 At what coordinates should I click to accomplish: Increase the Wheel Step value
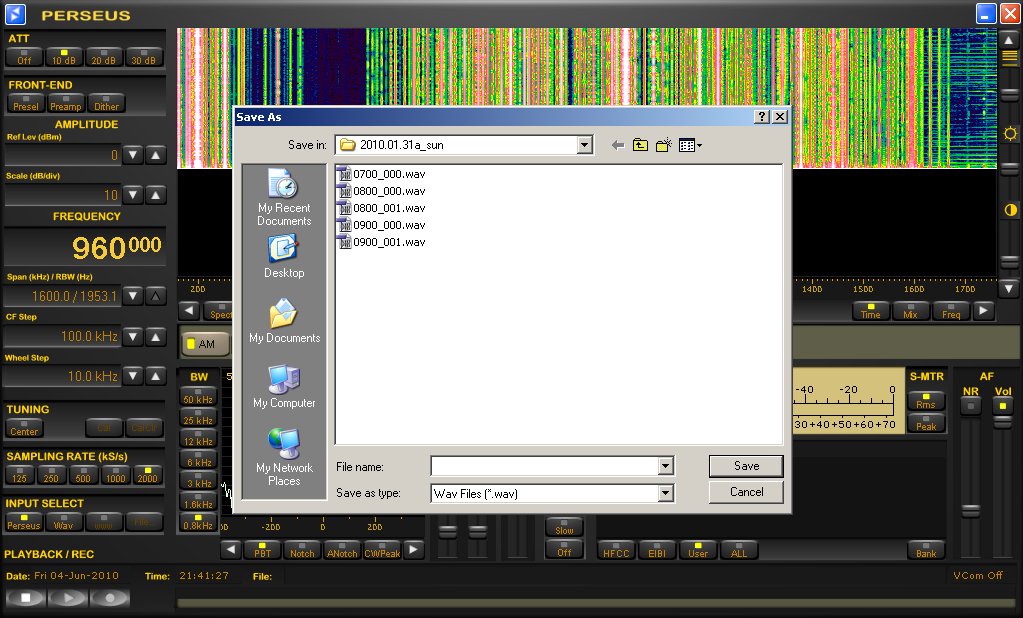click(x=155, y=377)
